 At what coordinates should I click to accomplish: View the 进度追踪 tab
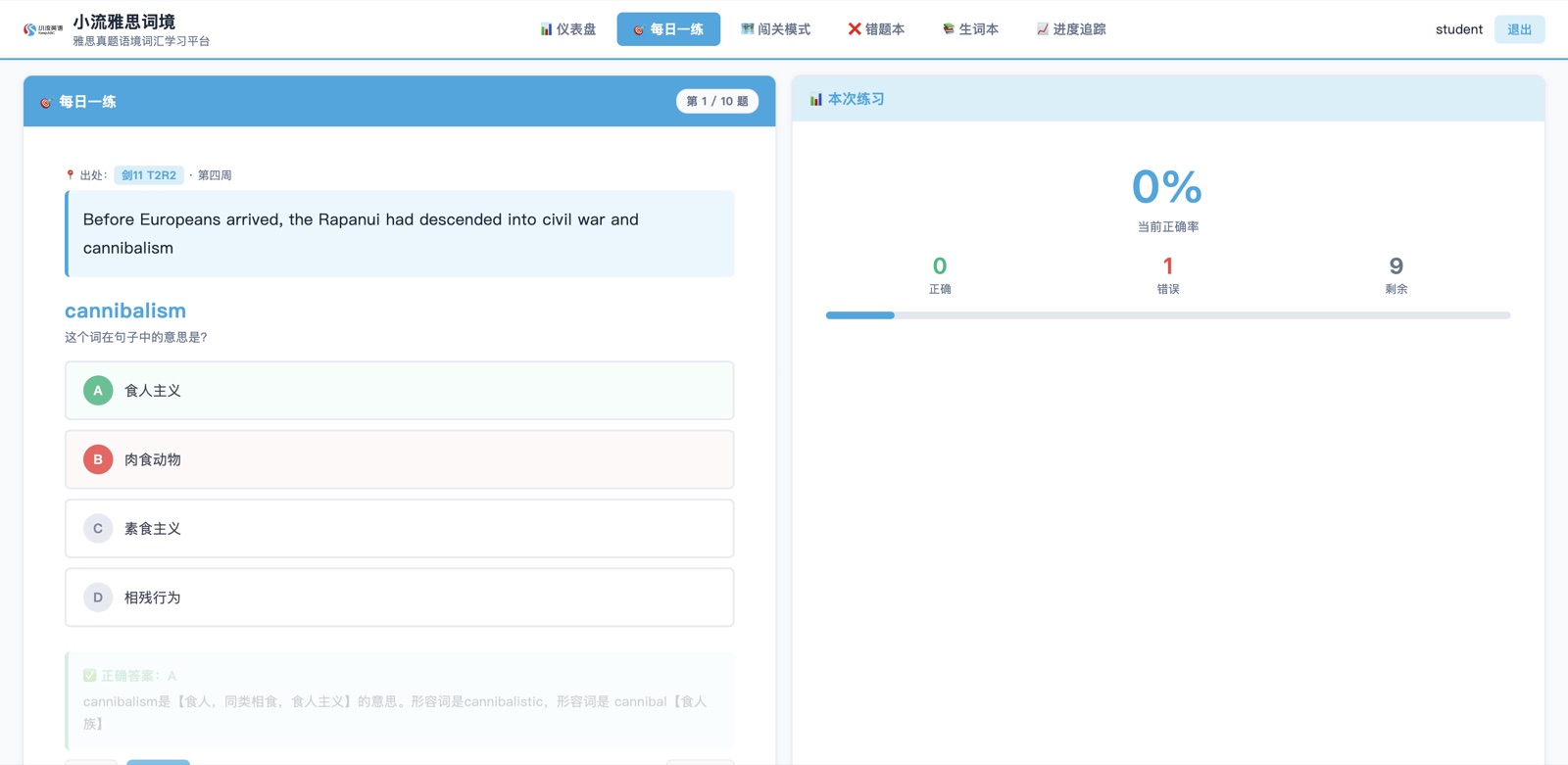1071,29
